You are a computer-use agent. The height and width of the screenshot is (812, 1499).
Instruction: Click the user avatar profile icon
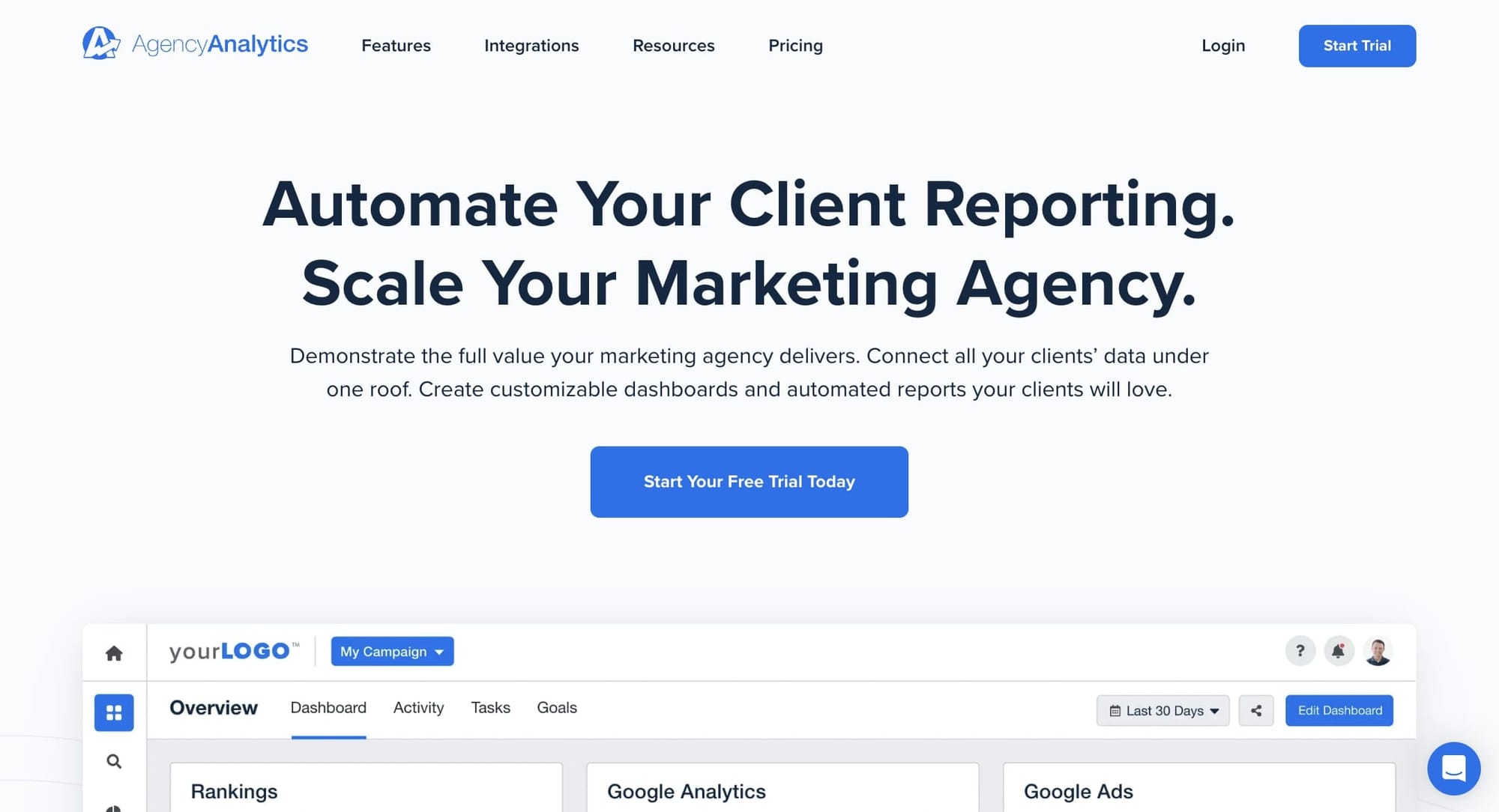coord(1377,651)
